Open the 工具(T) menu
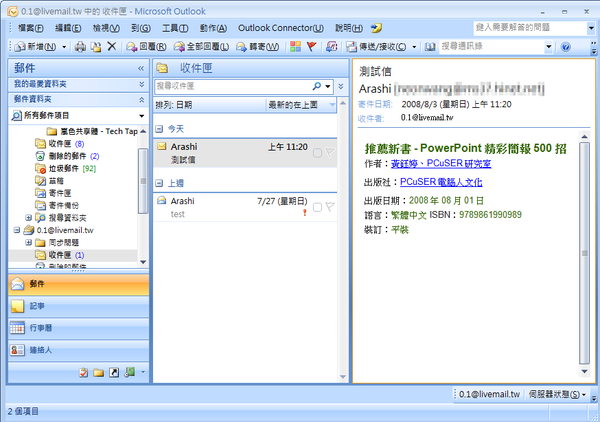 pyautogui.click(x=175, y=28)
